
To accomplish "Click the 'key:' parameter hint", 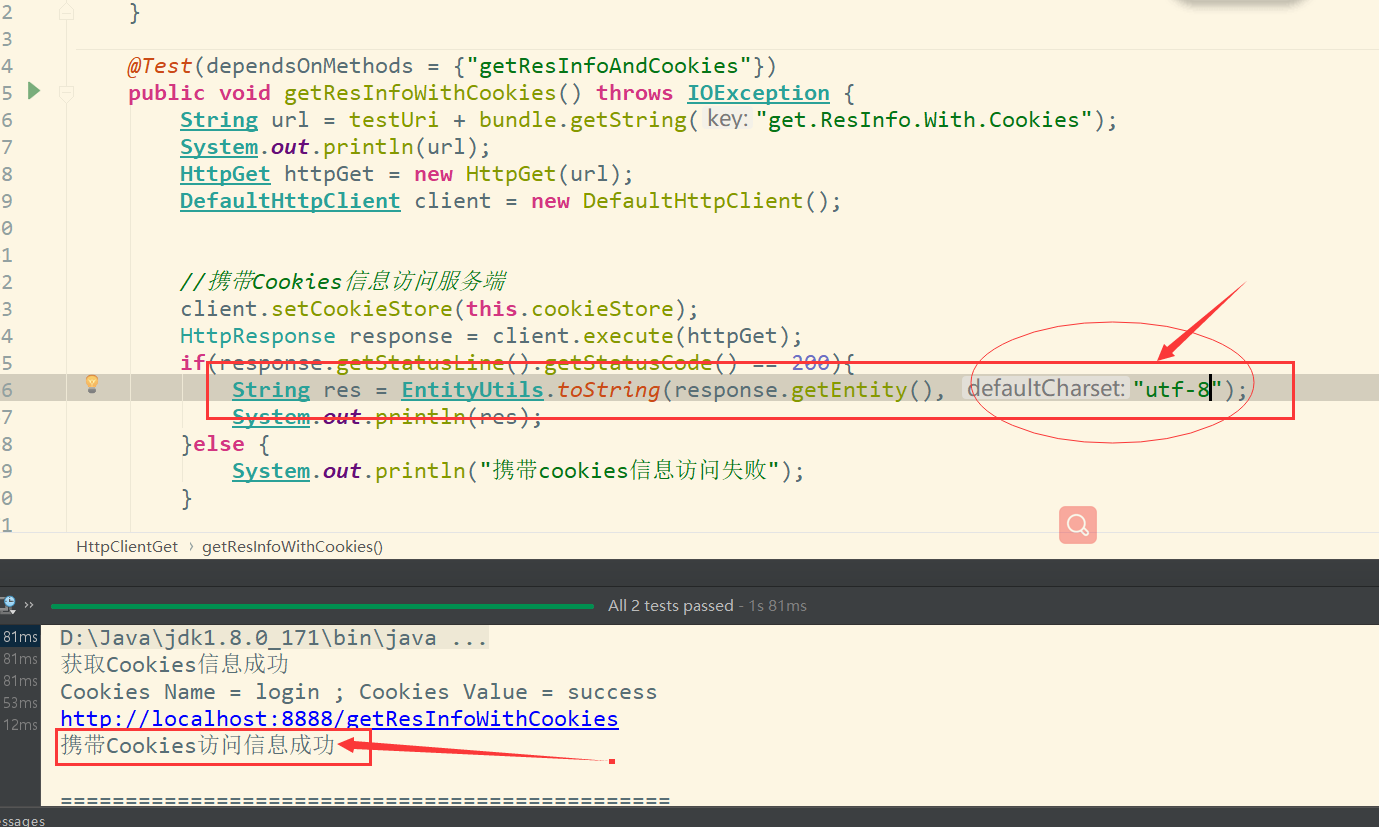I will pyautogui.click(x=727, y=119).
